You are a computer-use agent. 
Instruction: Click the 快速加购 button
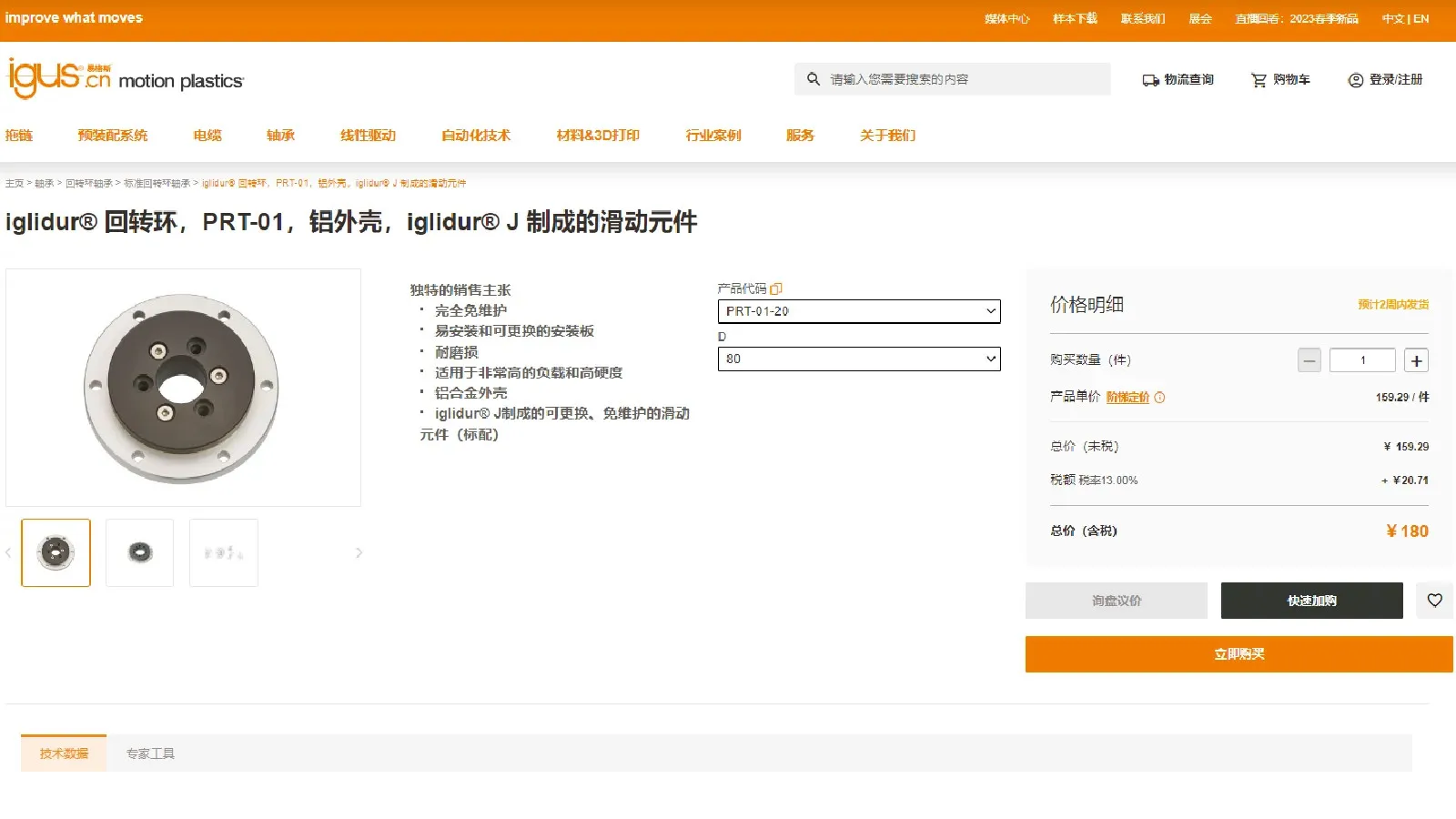1312,601
